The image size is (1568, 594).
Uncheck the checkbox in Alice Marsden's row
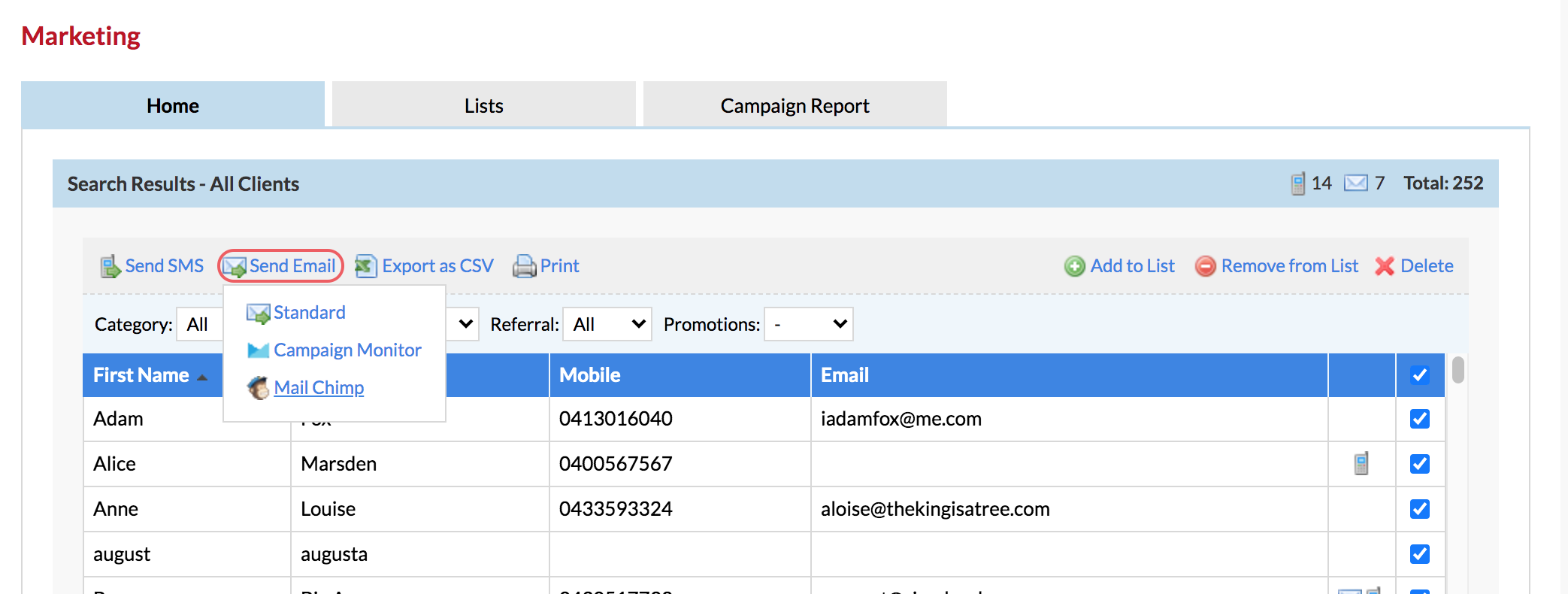point(1420,464)
